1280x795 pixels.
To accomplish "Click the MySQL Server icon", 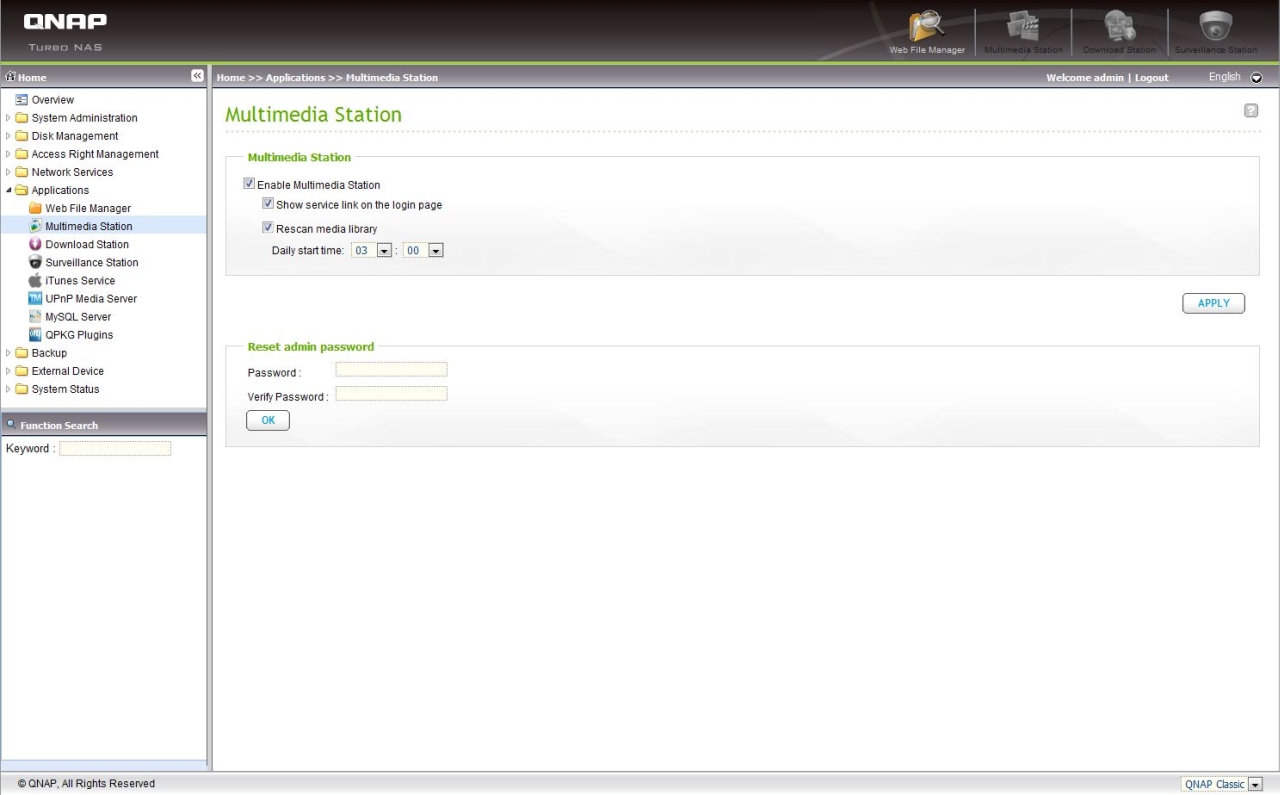I will 35,316.
